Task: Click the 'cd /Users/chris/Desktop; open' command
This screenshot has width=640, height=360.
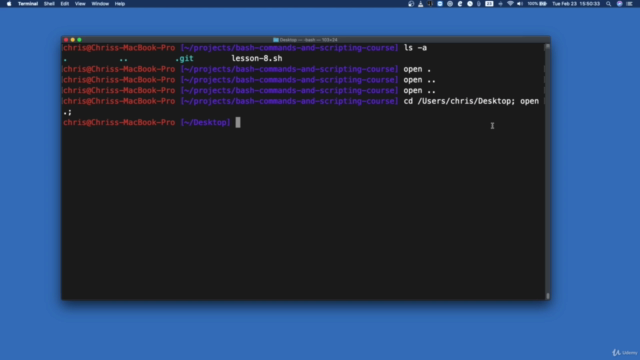Action: coord(471,101)
